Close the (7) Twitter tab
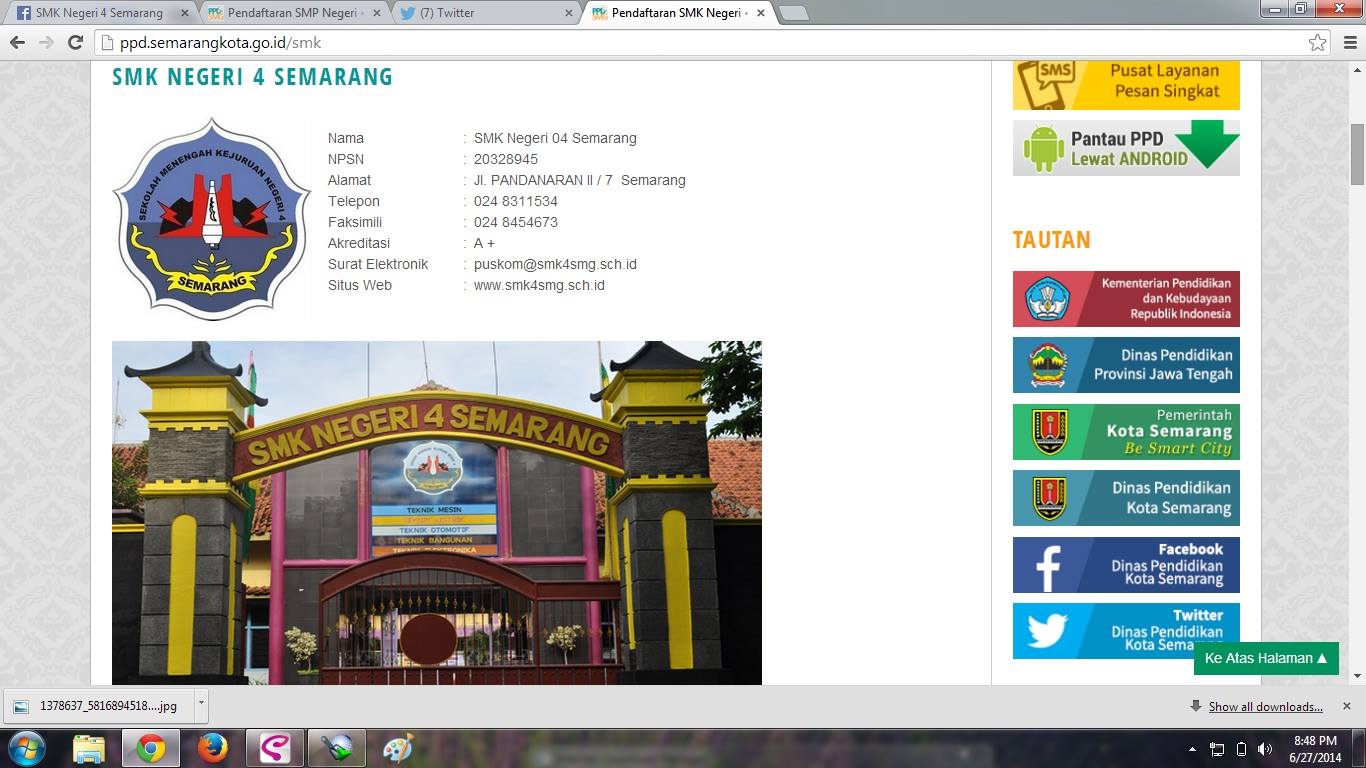The image size is (1366, 768). 568,14
